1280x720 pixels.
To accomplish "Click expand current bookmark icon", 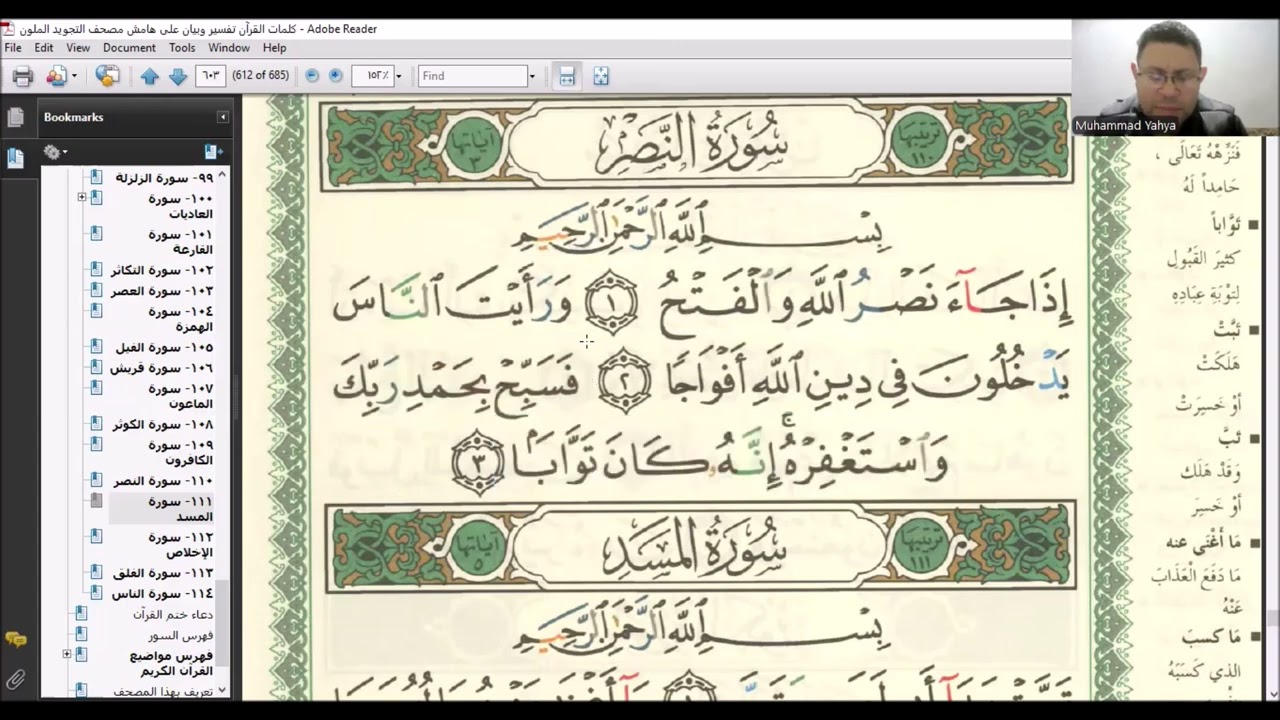I will point(213,152).
